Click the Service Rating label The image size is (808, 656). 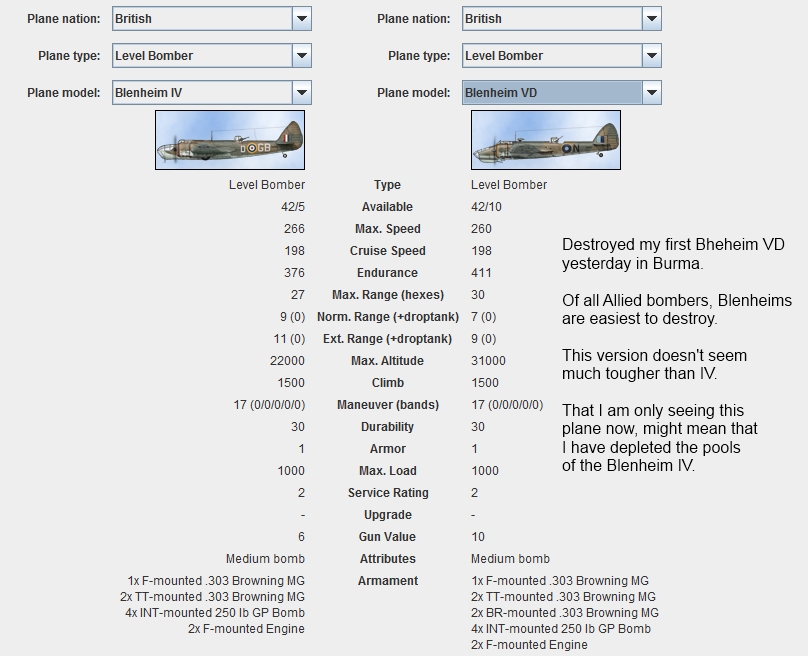pos(388,493)
